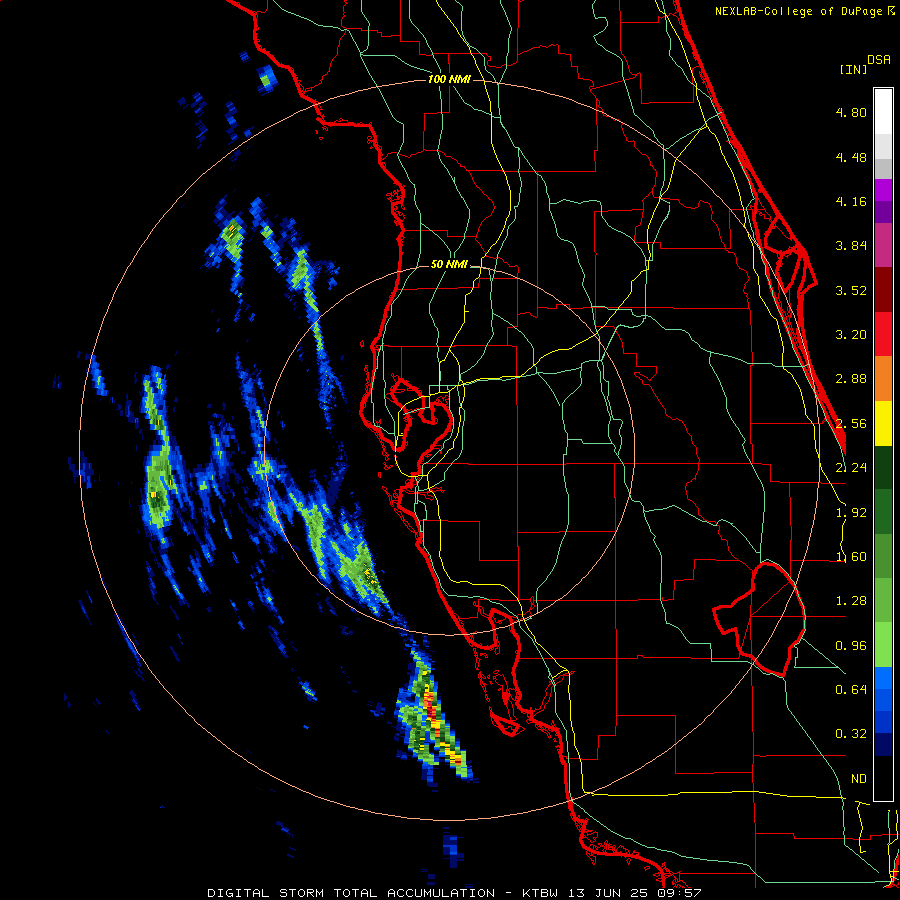The width and height of the screenshot is (900, 900).
Task: Click the 1.28 legend value
Action: (x=851, y=601)
